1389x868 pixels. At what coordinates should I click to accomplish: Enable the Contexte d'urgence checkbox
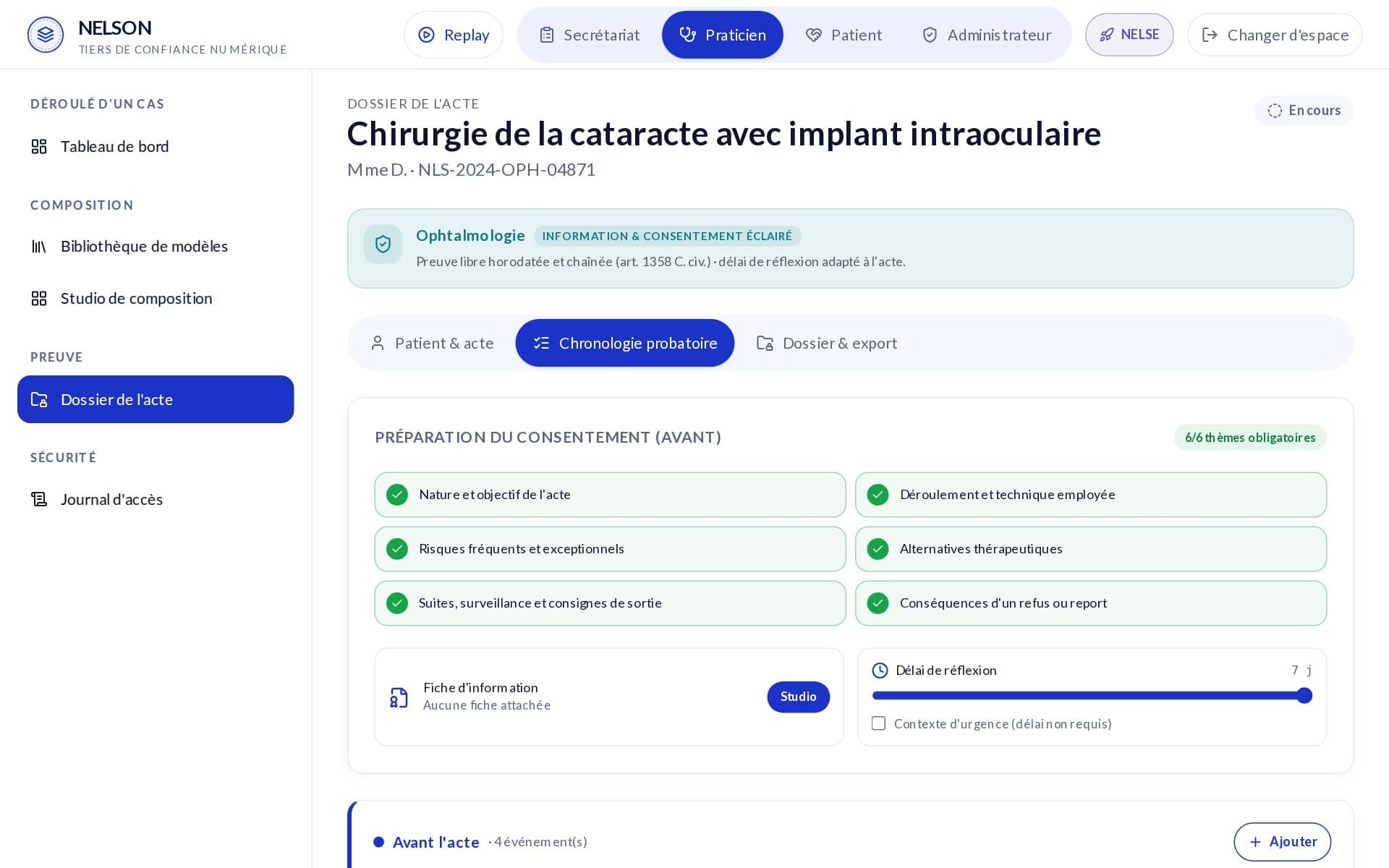(x=879, y=723)
